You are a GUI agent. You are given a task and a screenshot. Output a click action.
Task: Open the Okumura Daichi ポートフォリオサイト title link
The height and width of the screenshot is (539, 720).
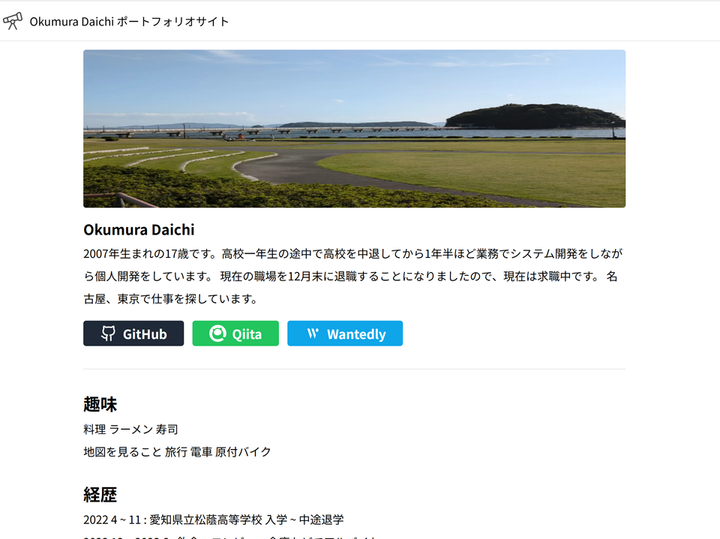129,22
